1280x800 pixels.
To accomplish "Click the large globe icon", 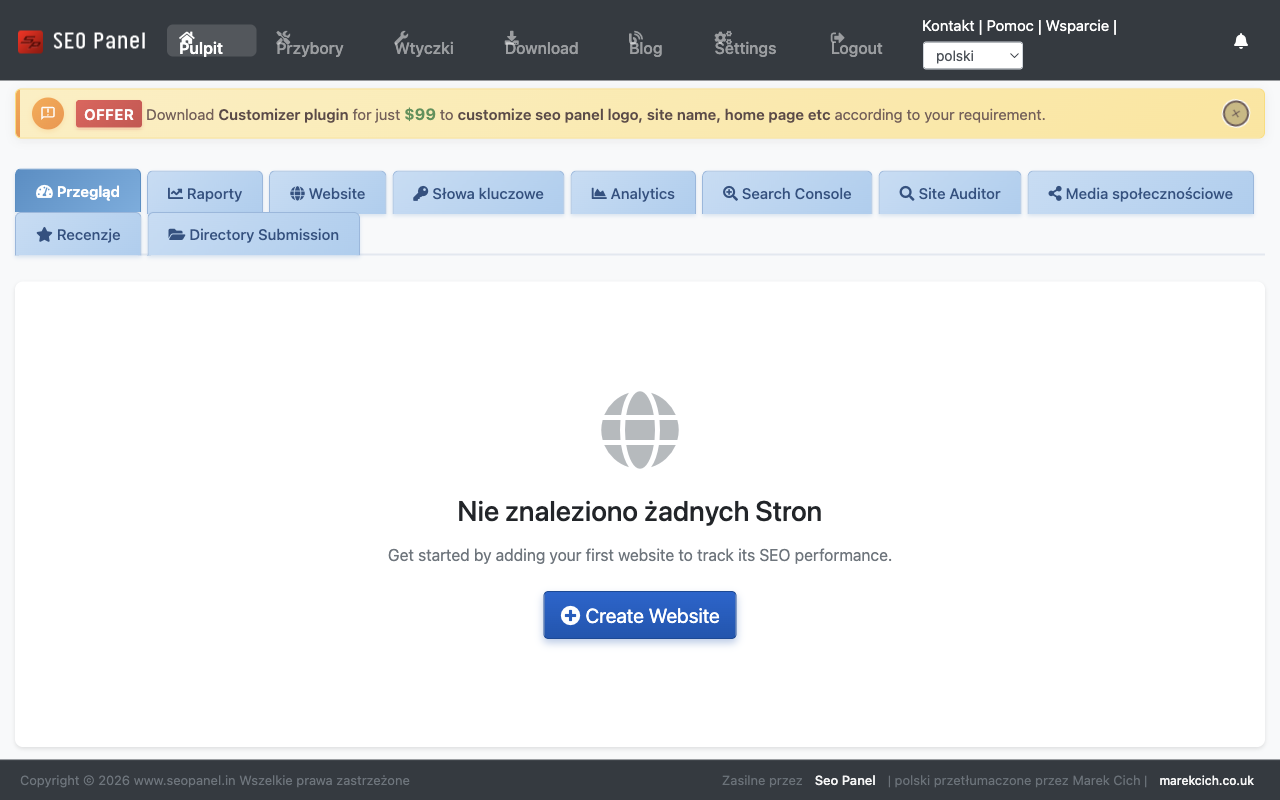I will [640, 430].
